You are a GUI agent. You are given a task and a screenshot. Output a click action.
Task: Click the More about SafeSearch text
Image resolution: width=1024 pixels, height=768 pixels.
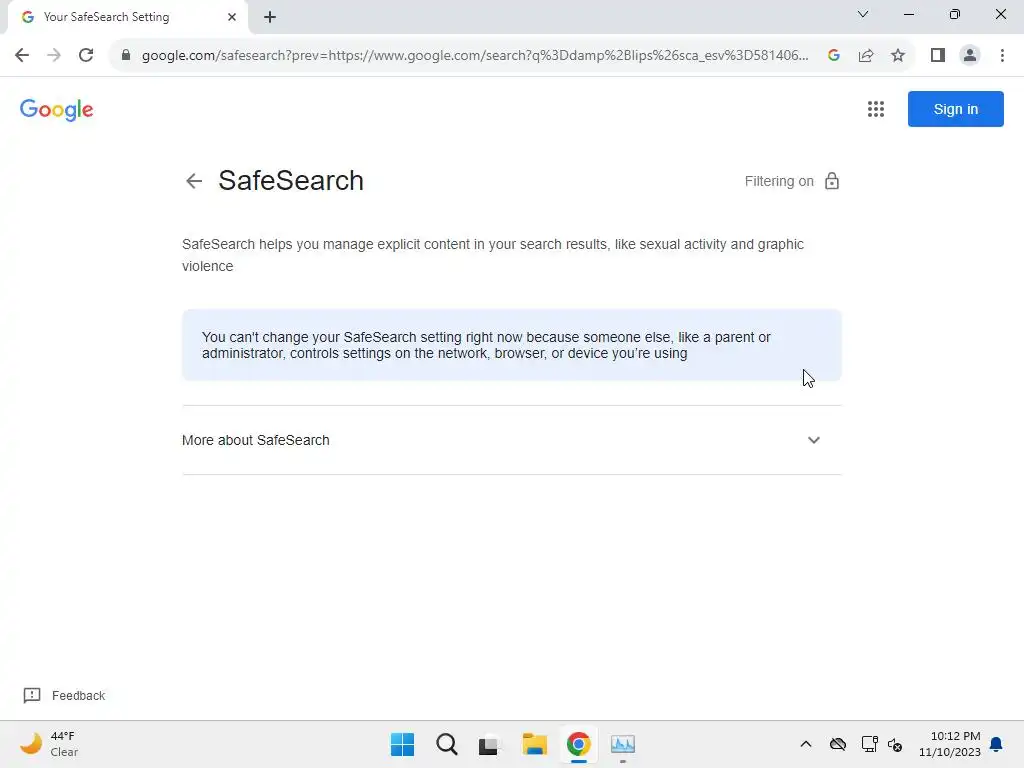tap(255, 440)
